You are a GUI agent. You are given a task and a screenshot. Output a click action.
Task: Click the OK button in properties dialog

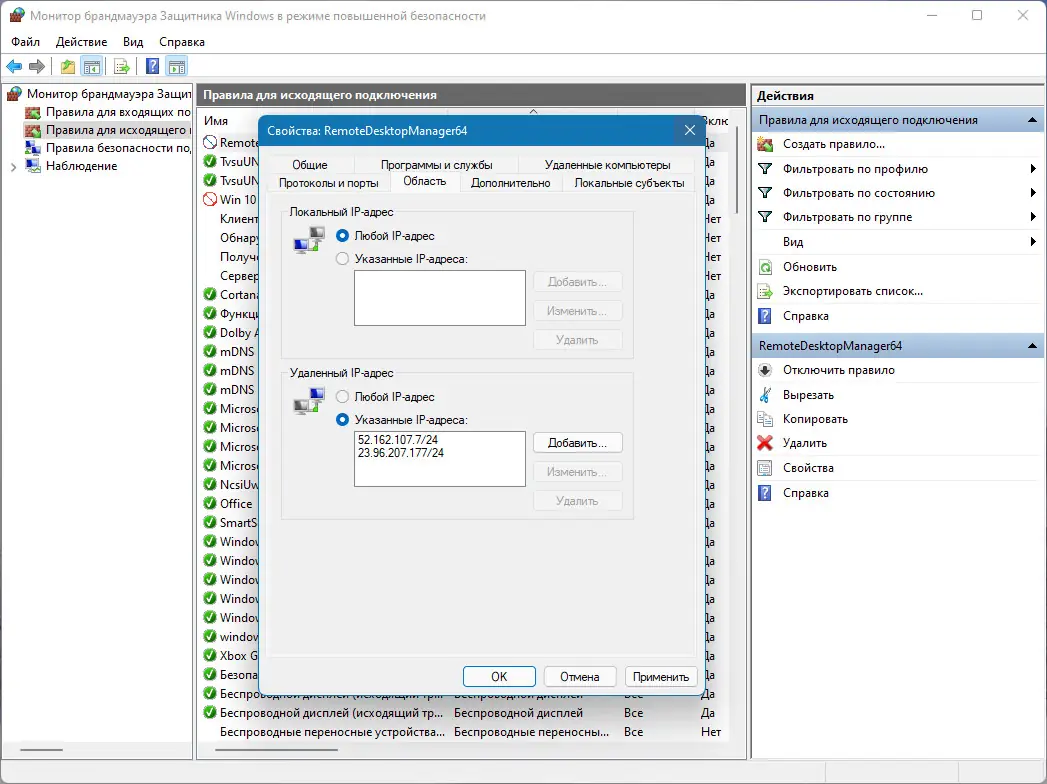(499, 676)
